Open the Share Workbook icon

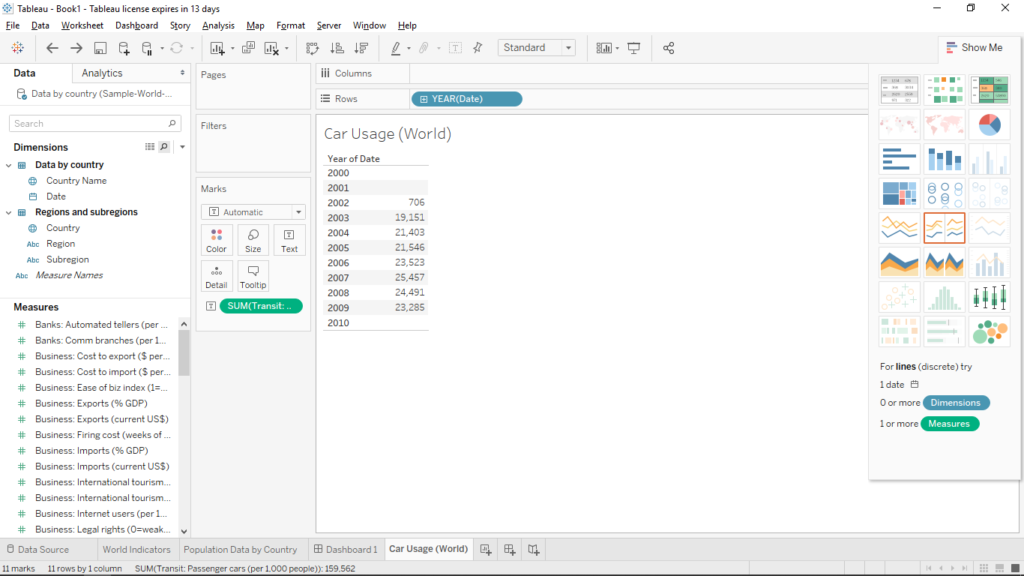coord(668,47)
